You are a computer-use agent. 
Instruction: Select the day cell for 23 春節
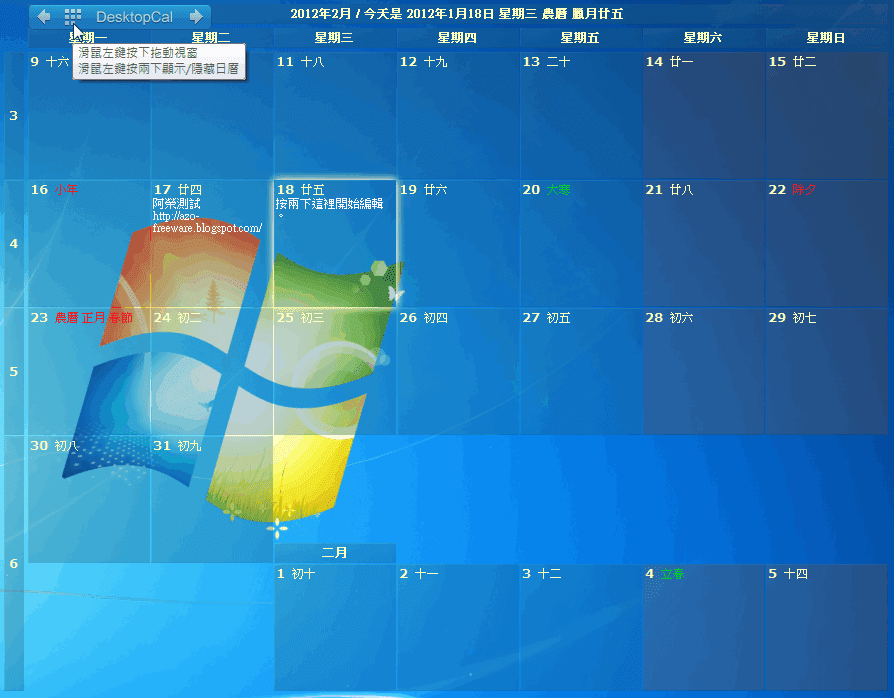point(89,372)
